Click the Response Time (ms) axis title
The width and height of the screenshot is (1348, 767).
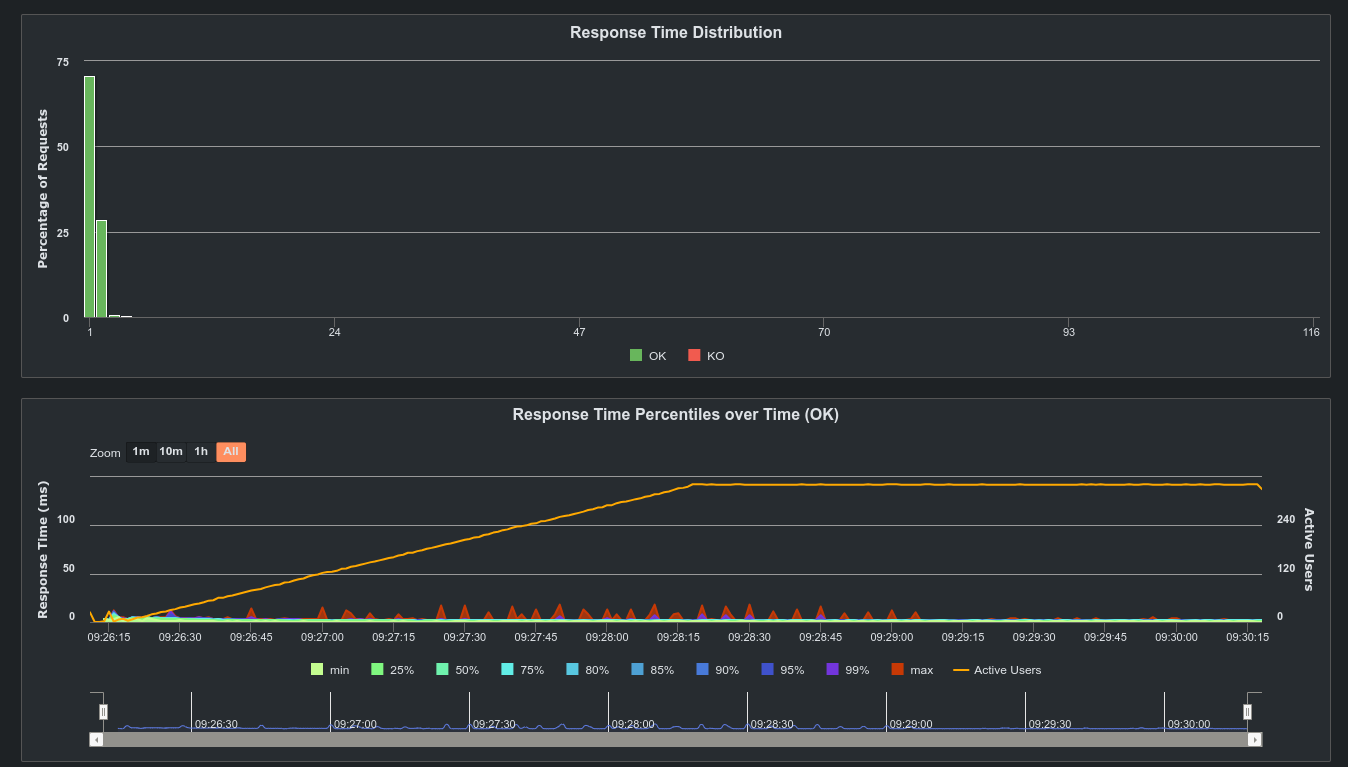click(x=43, y=549)
